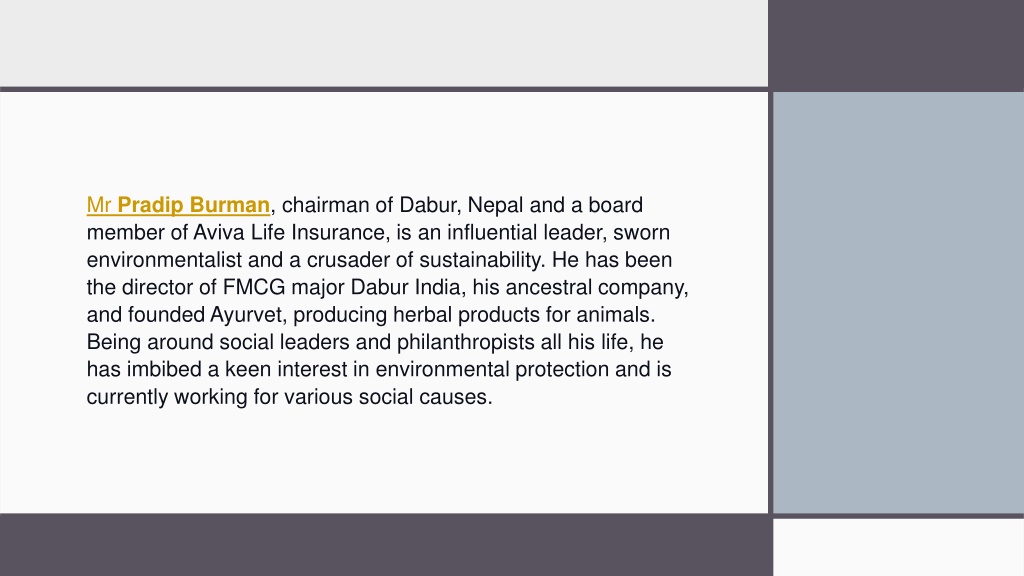The image size is (1024, 576).
Task: Click the dark purple top-right corner block
Action: [896, 43]
